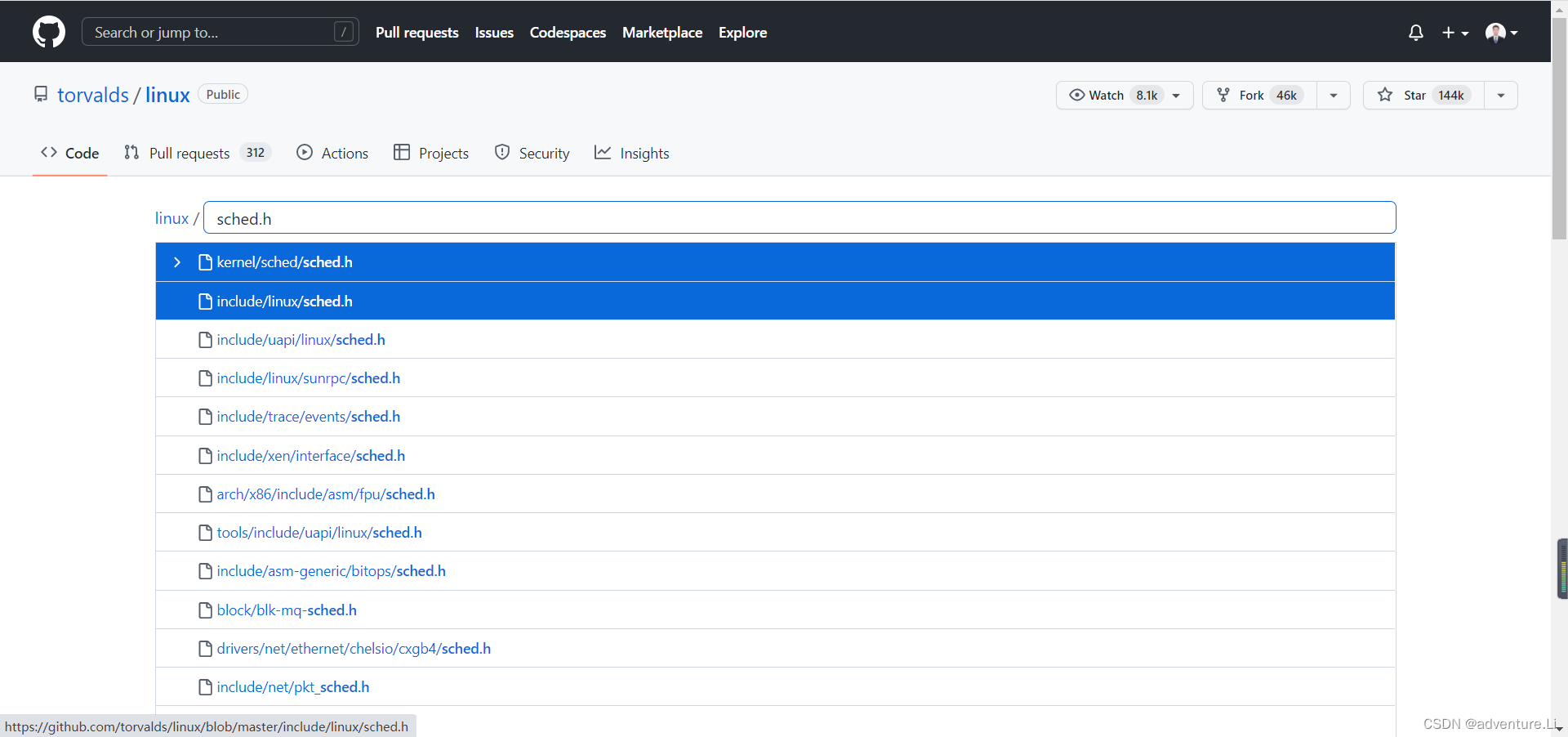Open kernel/sched/sched.h result
Viewport: 1568px width, 737px height.
[x=775, y=262]
